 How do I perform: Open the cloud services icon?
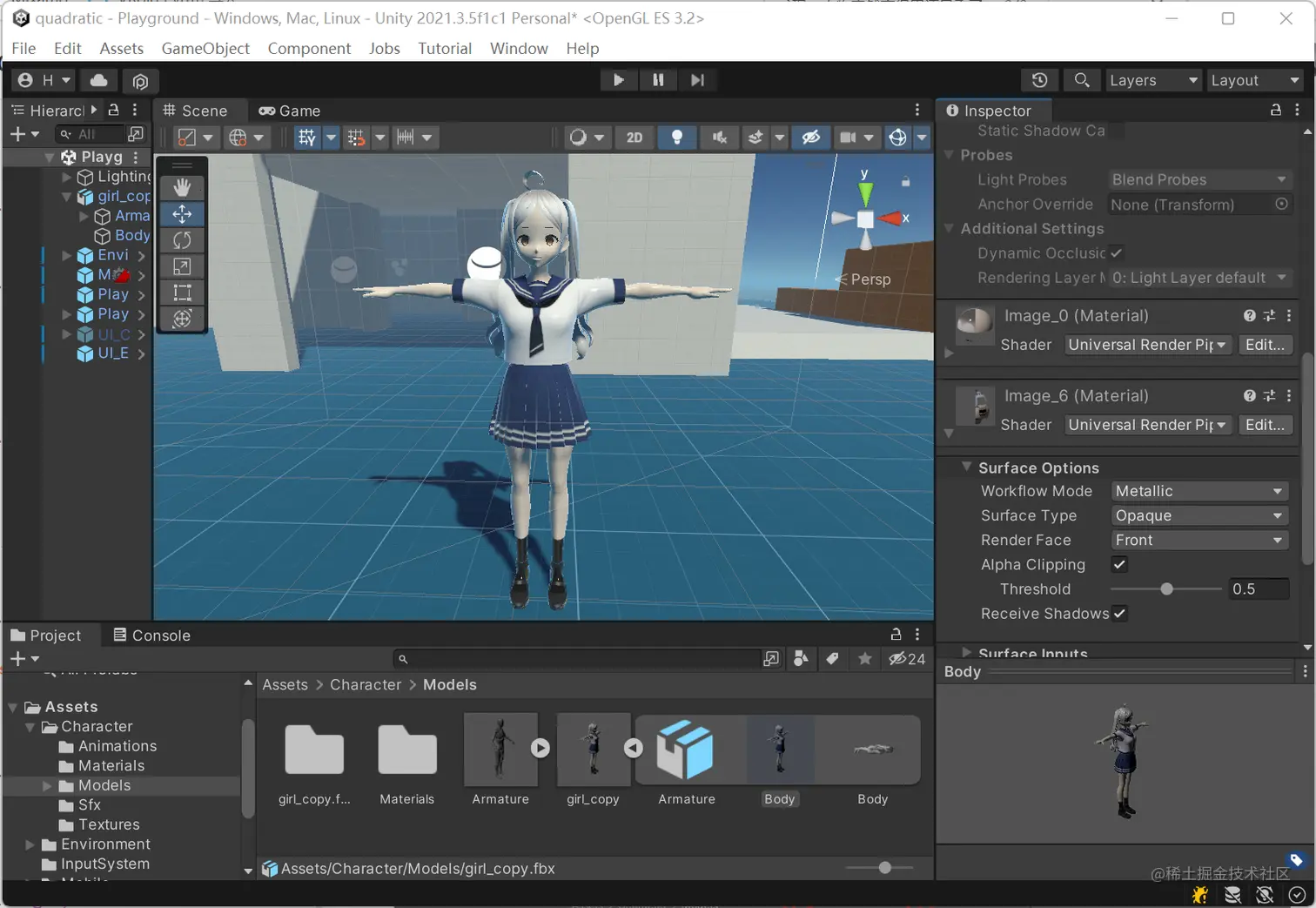pyautogui.click(x=99, y=80)
